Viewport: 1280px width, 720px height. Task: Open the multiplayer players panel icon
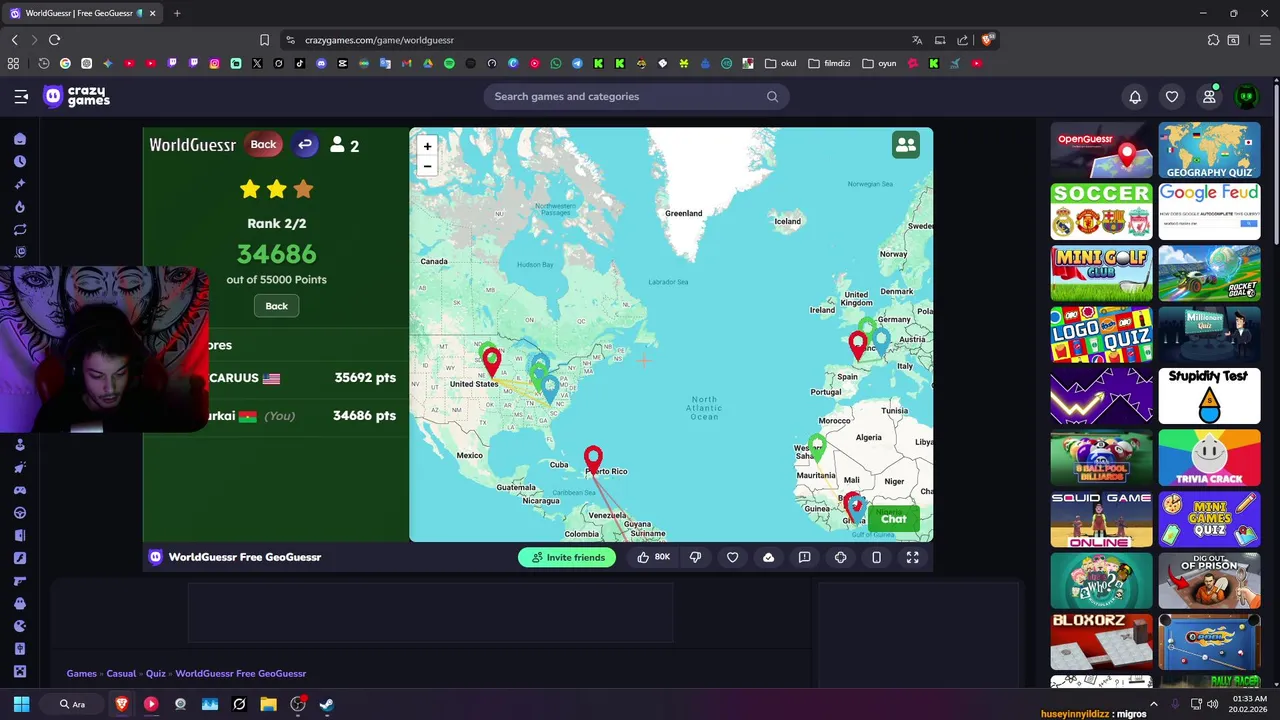[x=905, y=145]
